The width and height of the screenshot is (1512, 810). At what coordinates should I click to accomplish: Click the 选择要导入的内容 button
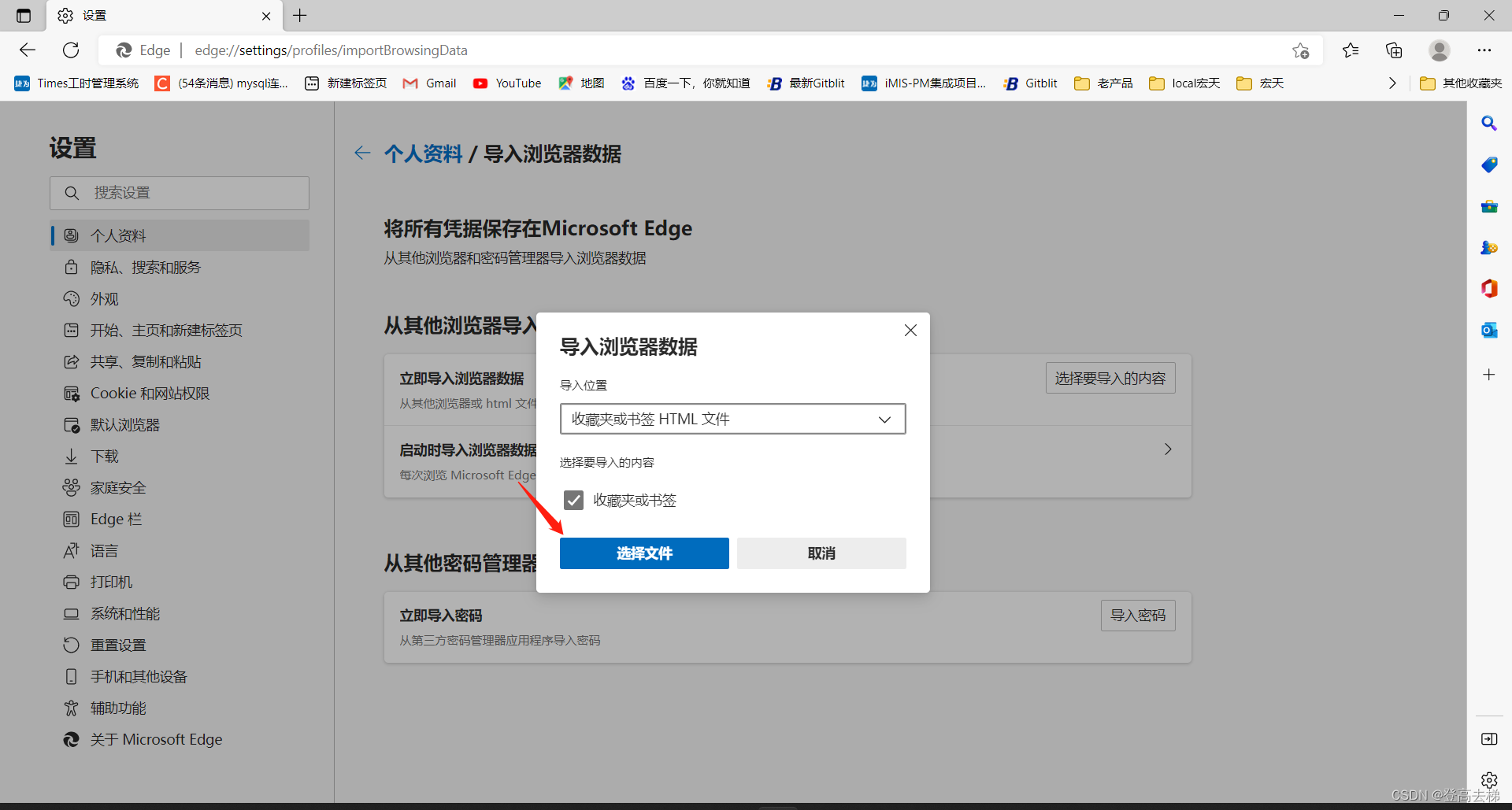pyautogui.click(x=1110, y=378)
